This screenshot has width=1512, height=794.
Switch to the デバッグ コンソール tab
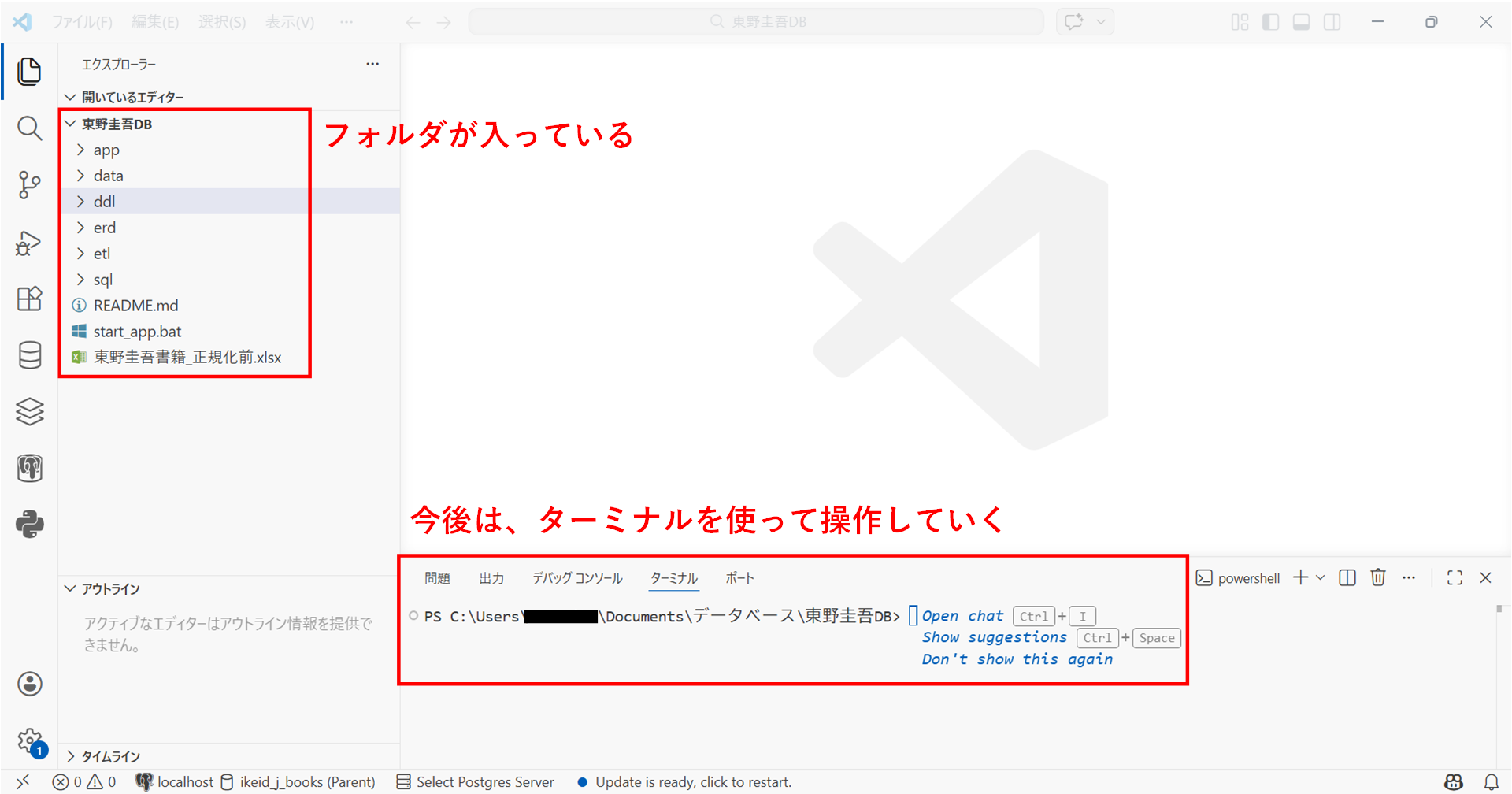tap(577, 578)
